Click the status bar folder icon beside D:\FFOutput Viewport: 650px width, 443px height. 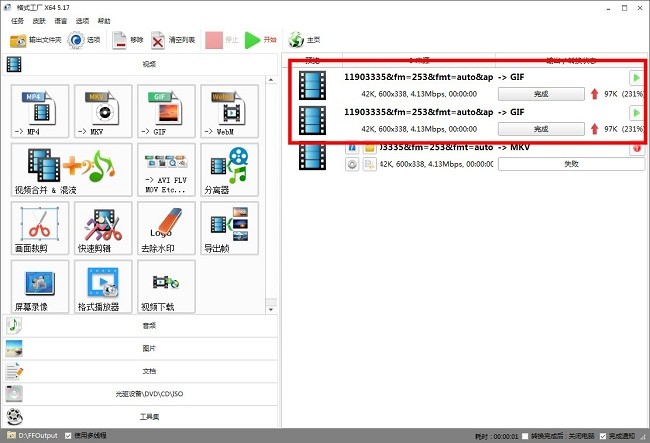(11, 436)
